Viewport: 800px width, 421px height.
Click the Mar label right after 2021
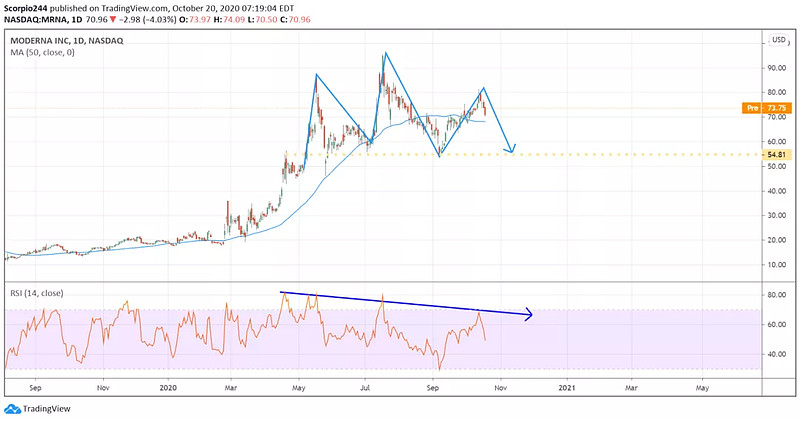click(x=631, y=388)
